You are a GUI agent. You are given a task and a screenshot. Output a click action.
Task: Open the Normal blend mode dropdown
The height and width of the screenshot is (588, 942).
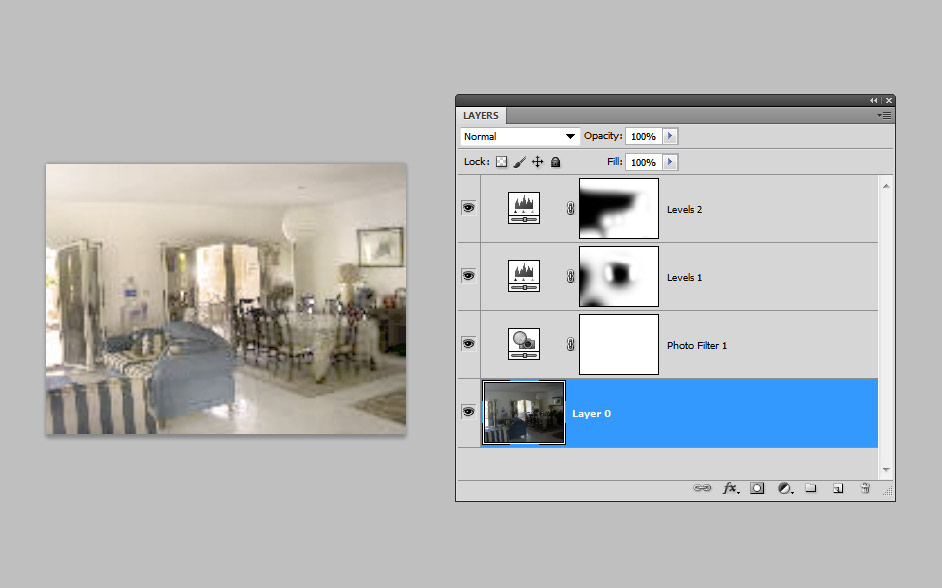coord(520,136)
